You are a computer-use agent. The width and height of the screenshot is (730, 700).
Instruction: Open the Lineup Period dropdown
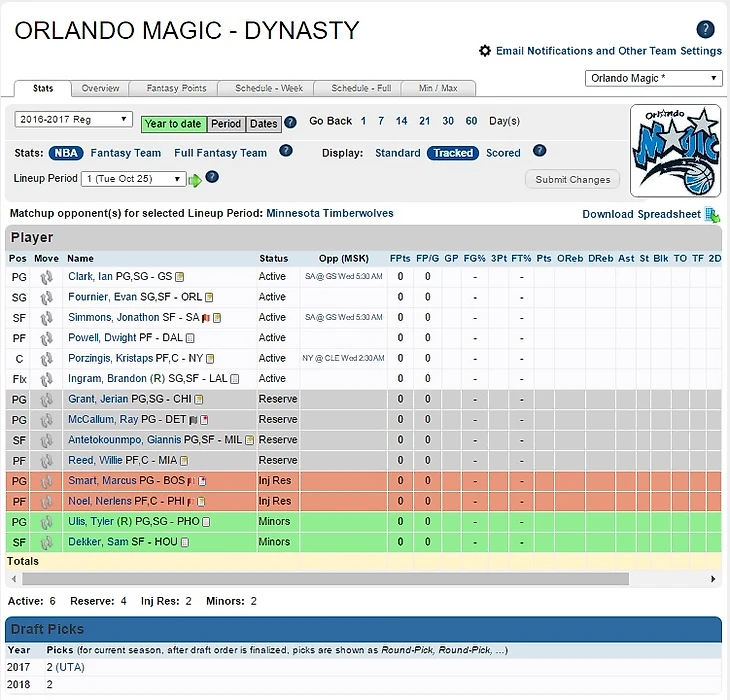[x=134, y=179]
